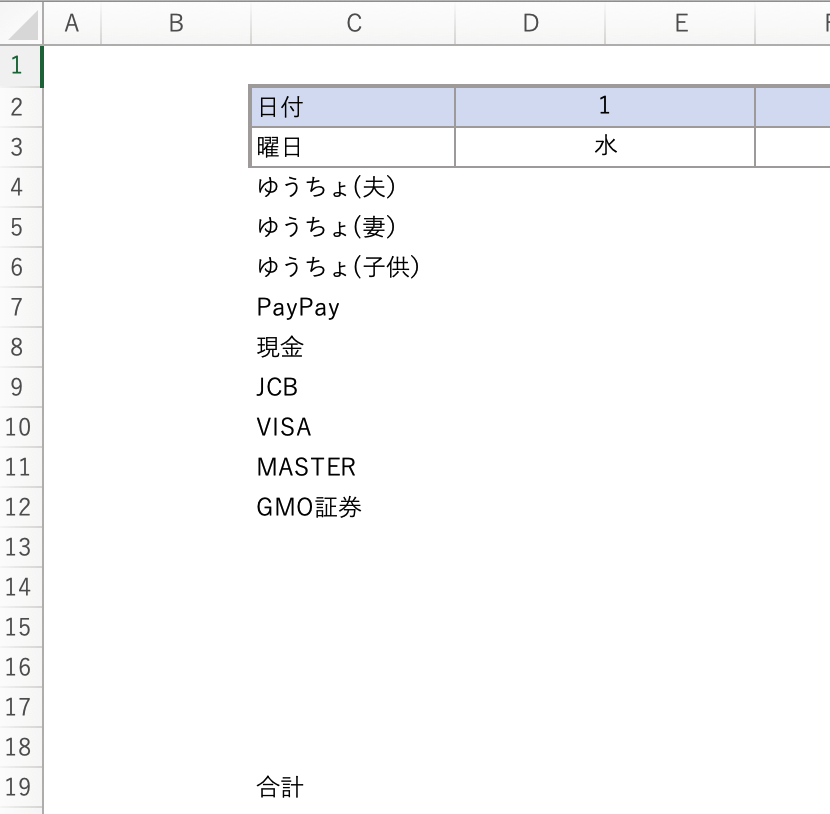Select row 19 header

coord(20,787)
